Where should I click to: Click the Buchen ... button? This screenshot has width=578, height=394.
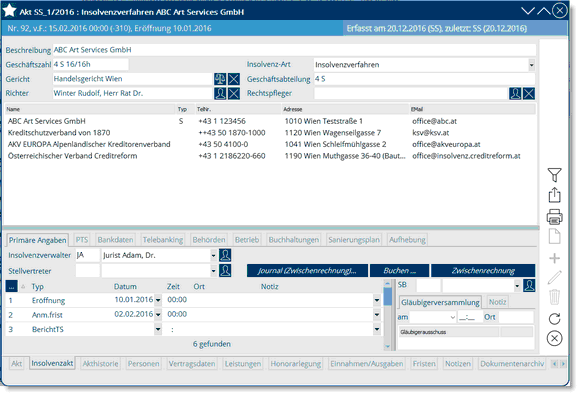[399, 271]
